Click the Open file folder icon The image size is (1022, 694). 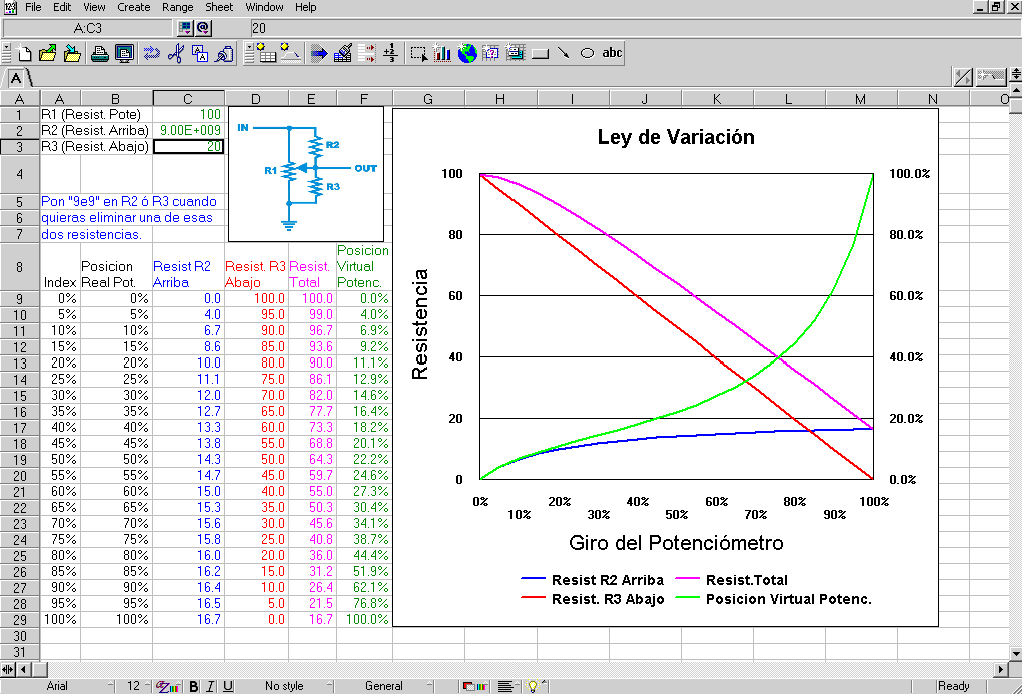[48, 53]
